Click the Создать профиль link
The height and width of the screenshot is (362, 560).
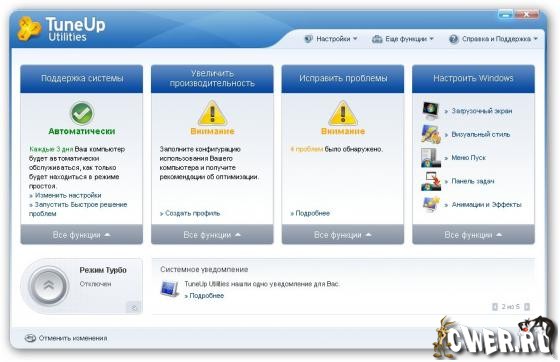190,213
